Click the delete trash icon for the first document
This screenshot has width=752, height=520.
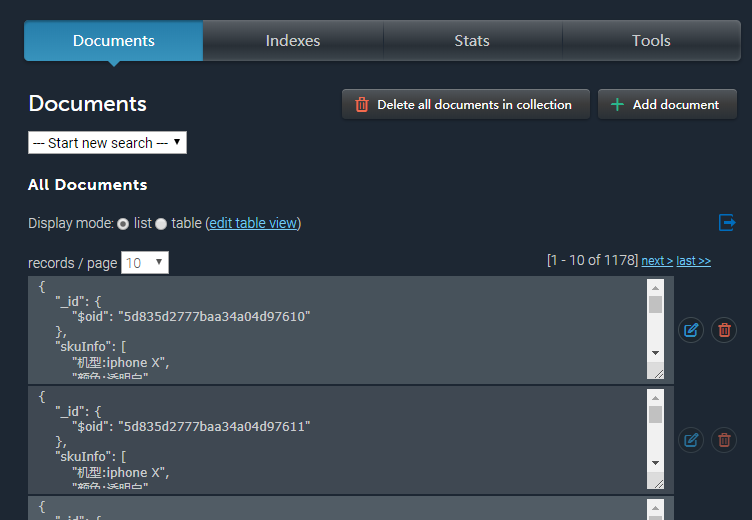pos(724,329)
